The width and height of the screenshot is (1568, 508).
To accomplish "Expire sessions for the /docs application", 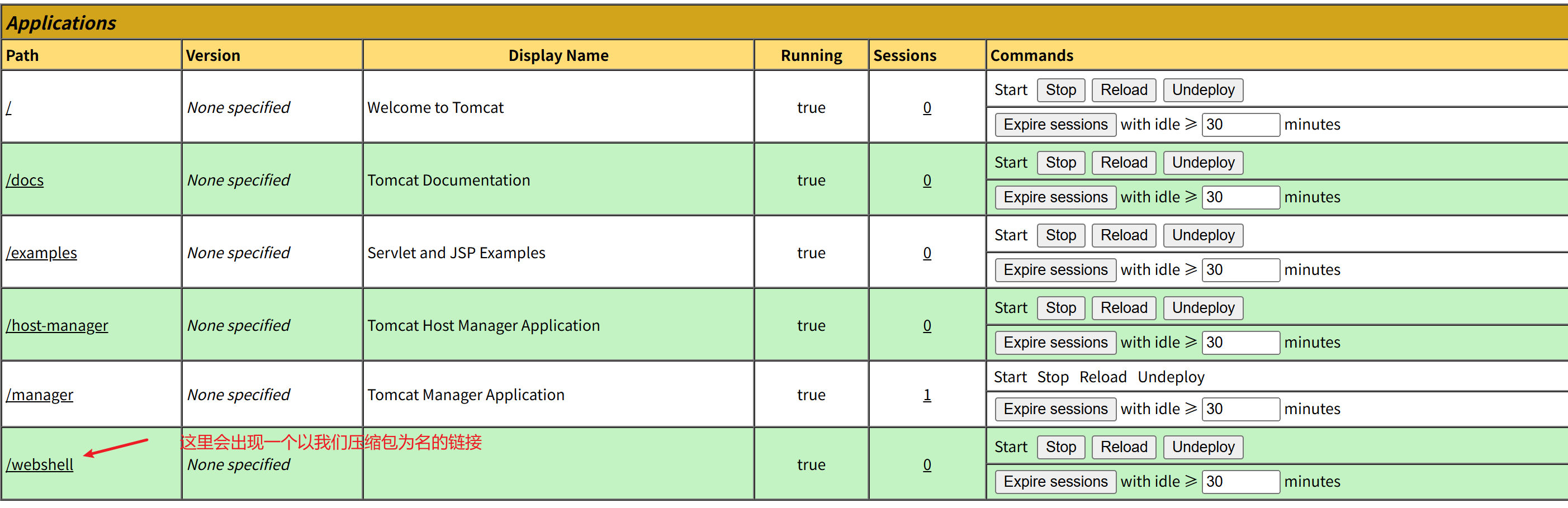I will pyautogui.click(x=1055, y=198).
